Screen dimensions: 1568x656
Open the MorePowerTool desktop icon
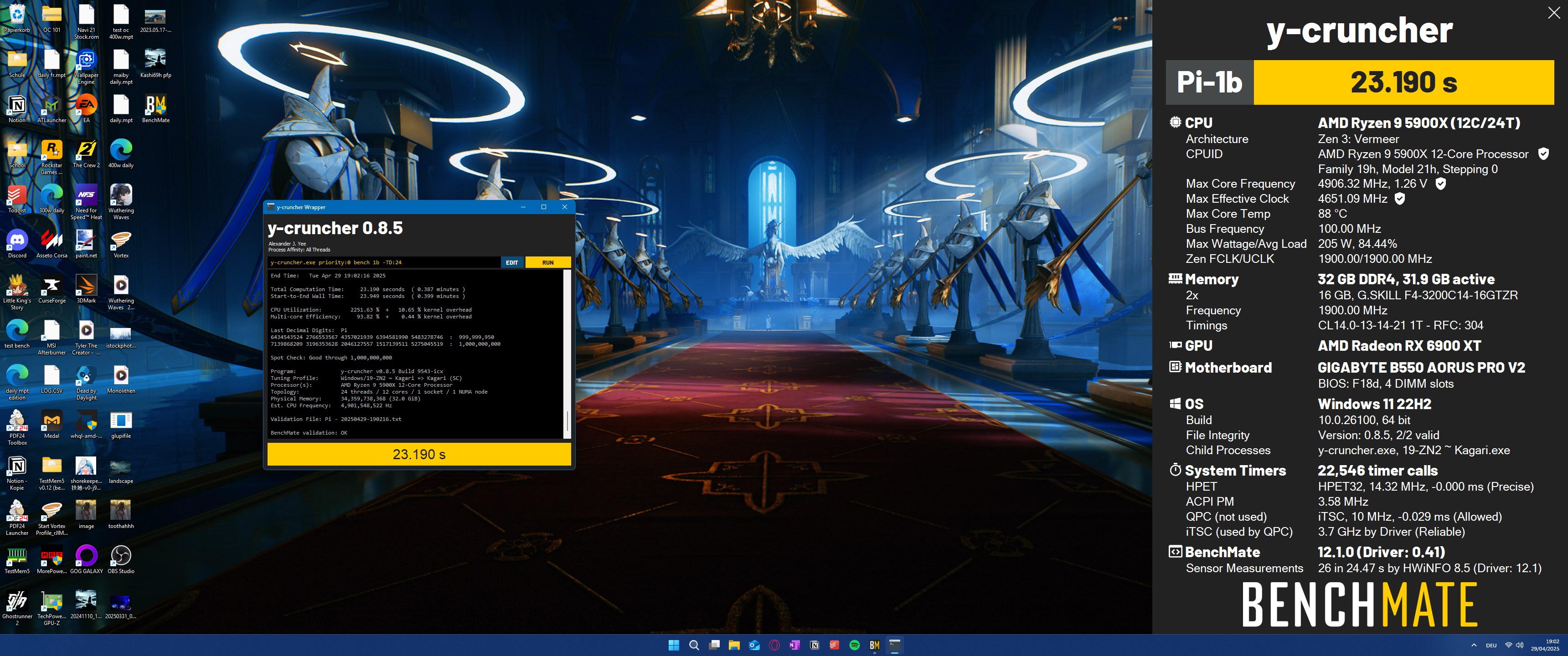click(x=52, y=559)
